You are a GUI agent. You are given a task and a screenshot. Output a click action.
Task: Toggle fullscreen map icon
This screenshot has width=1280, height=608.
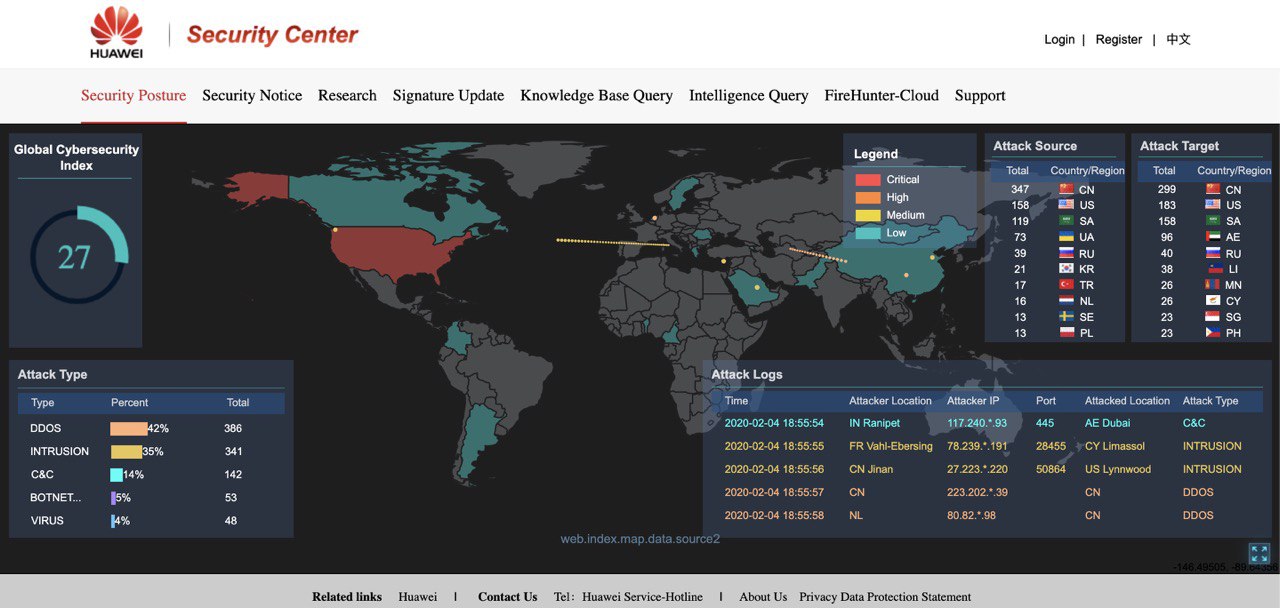[1259, 553]
